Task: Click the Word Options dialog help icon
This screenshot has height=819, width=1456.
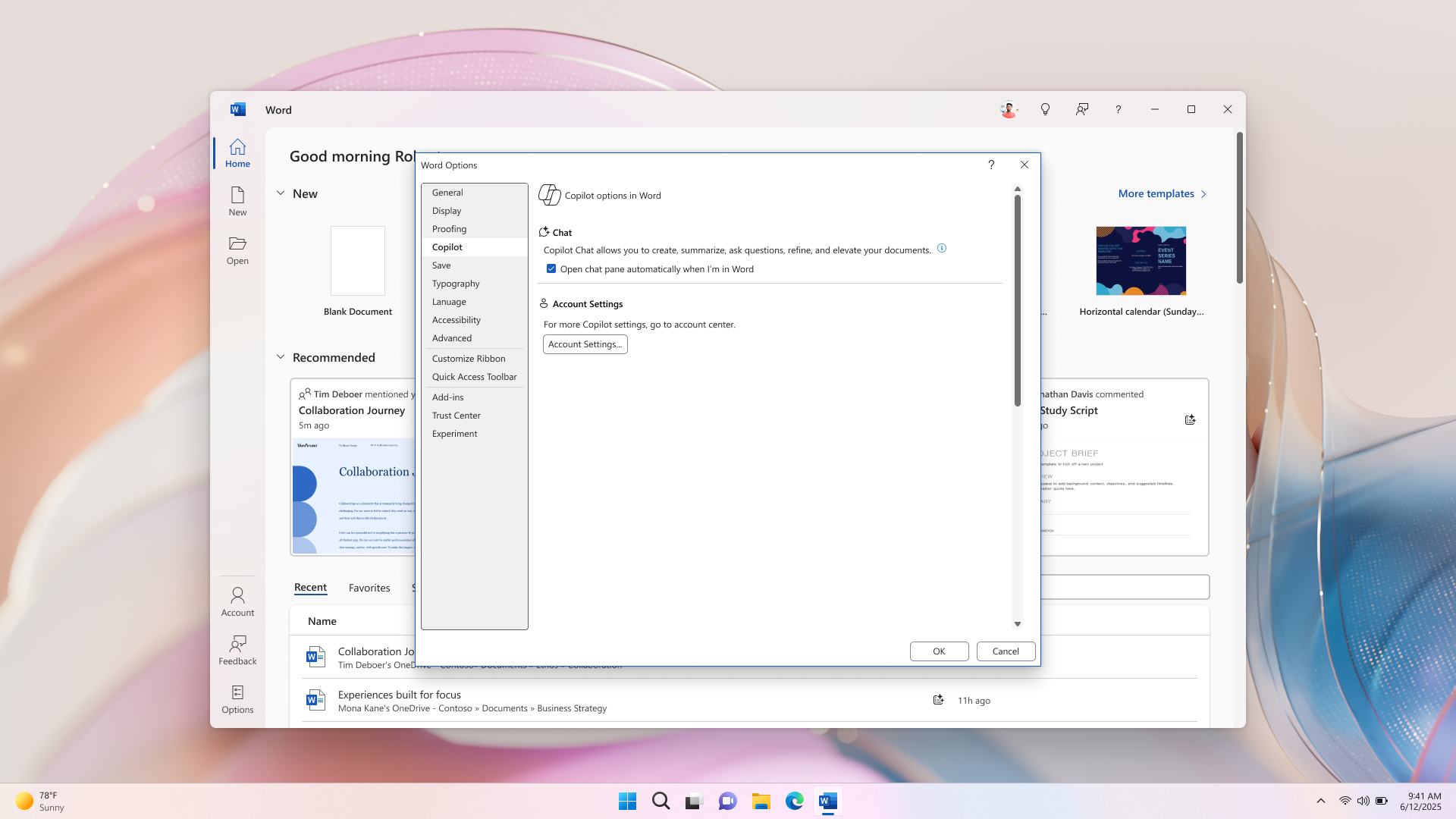Action: point(991,165)
